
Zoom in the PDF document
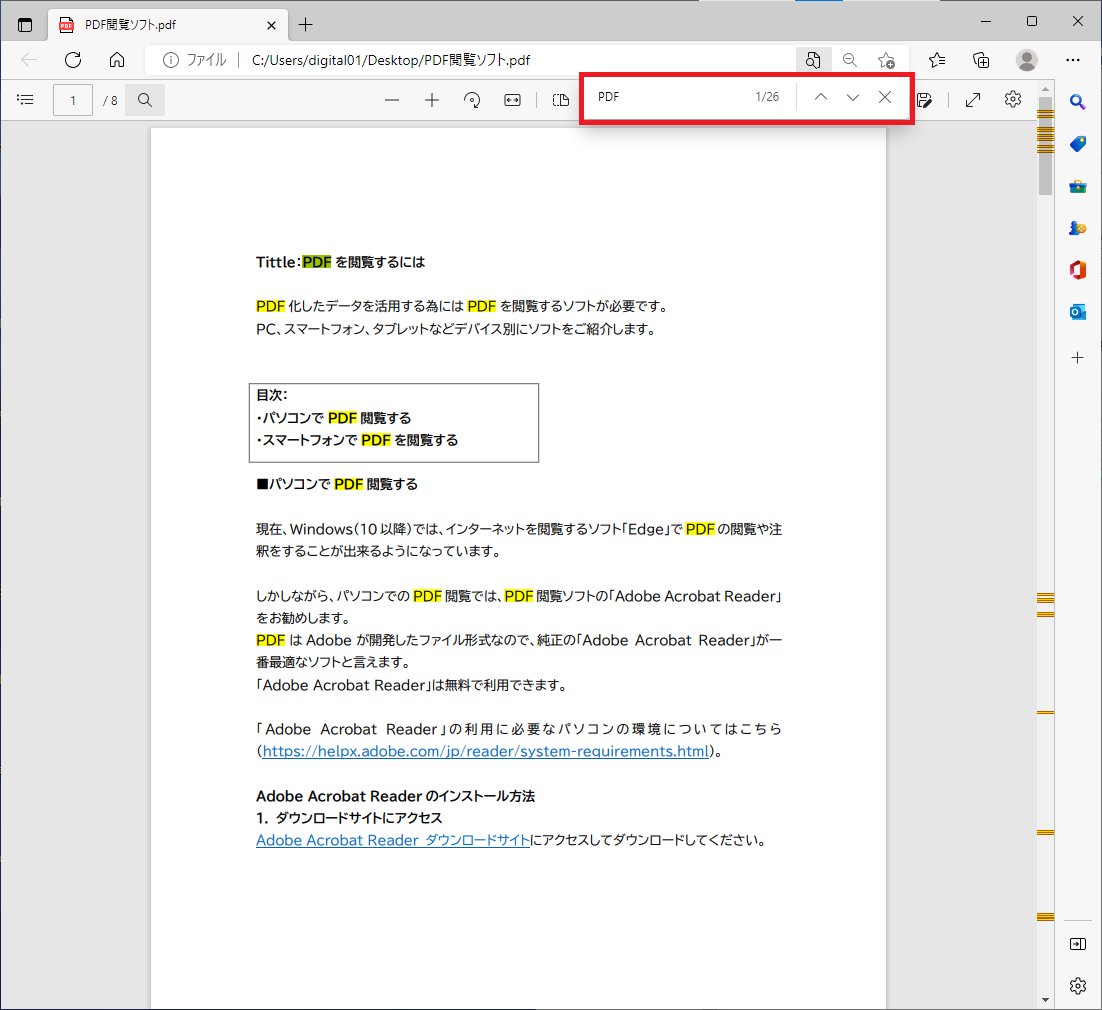tap(432, 101)
